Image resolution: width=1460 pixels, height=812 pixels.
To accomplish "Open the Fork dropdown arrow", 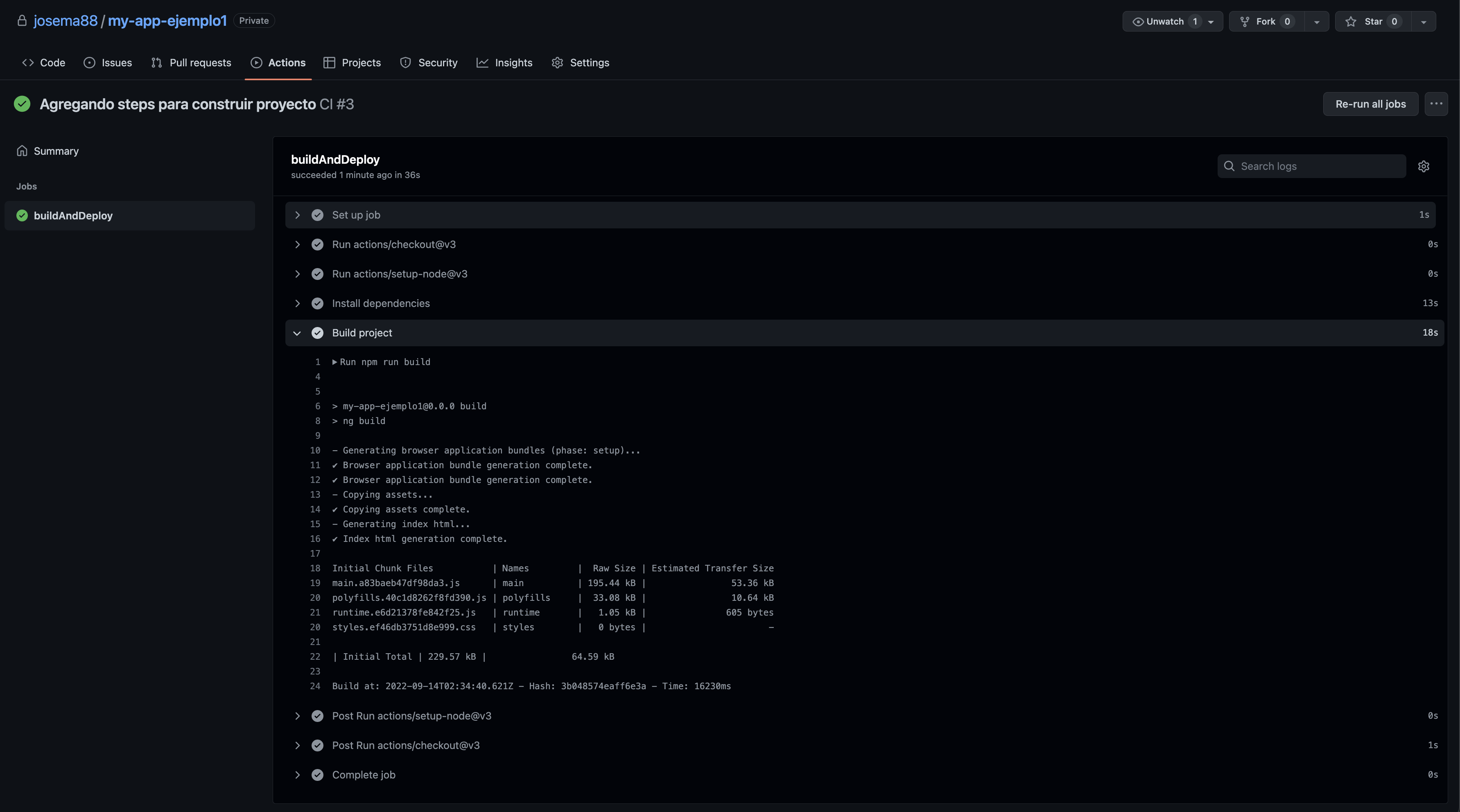I will 1316,22.
